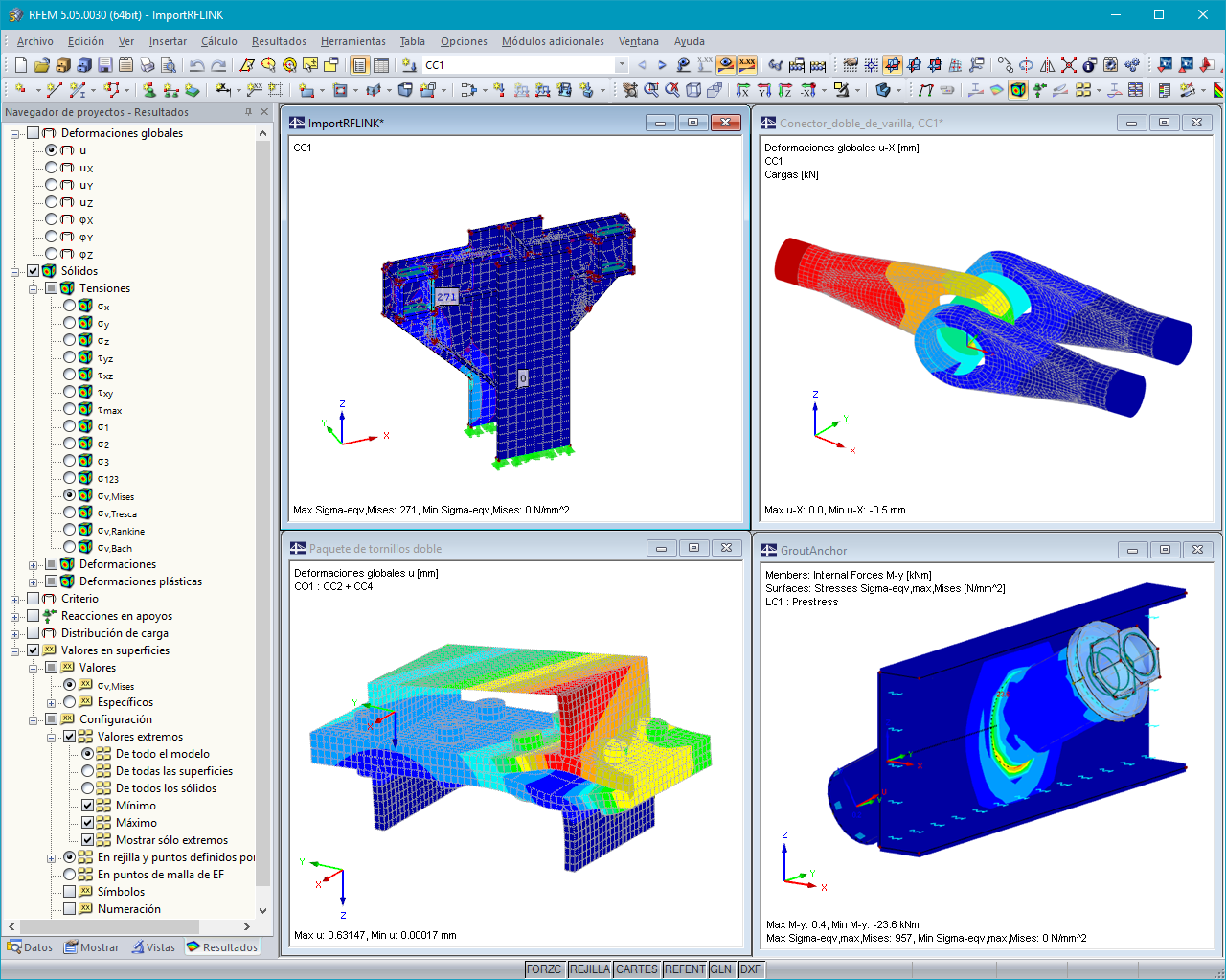The width and height of the screenshot is (1226, 980).
Task: Expand the Deformaciones plásticas node
Action: coord(34,581)
